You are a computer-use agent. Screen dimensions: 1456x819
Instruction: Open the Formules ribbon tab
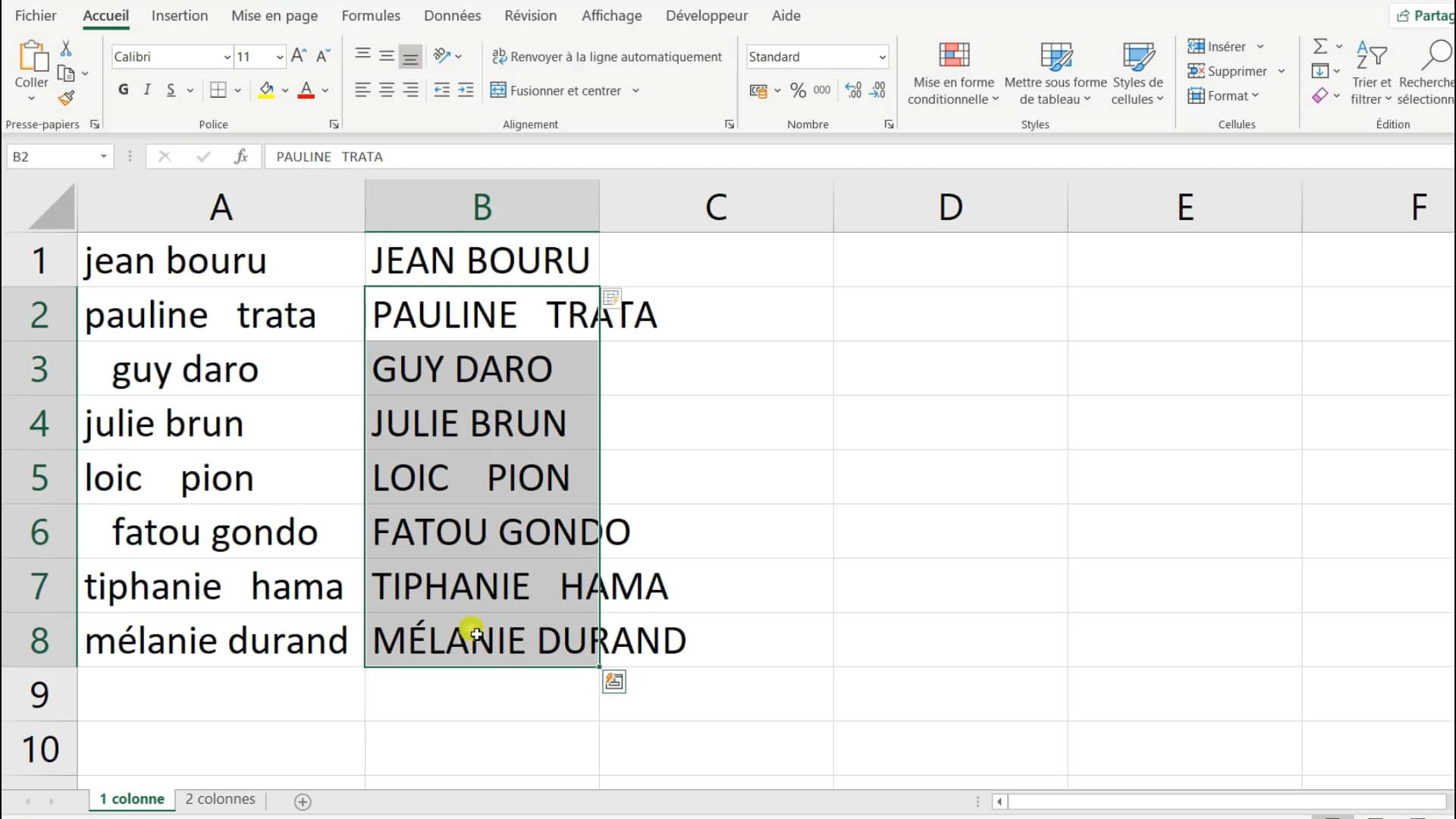click(371, 16)
